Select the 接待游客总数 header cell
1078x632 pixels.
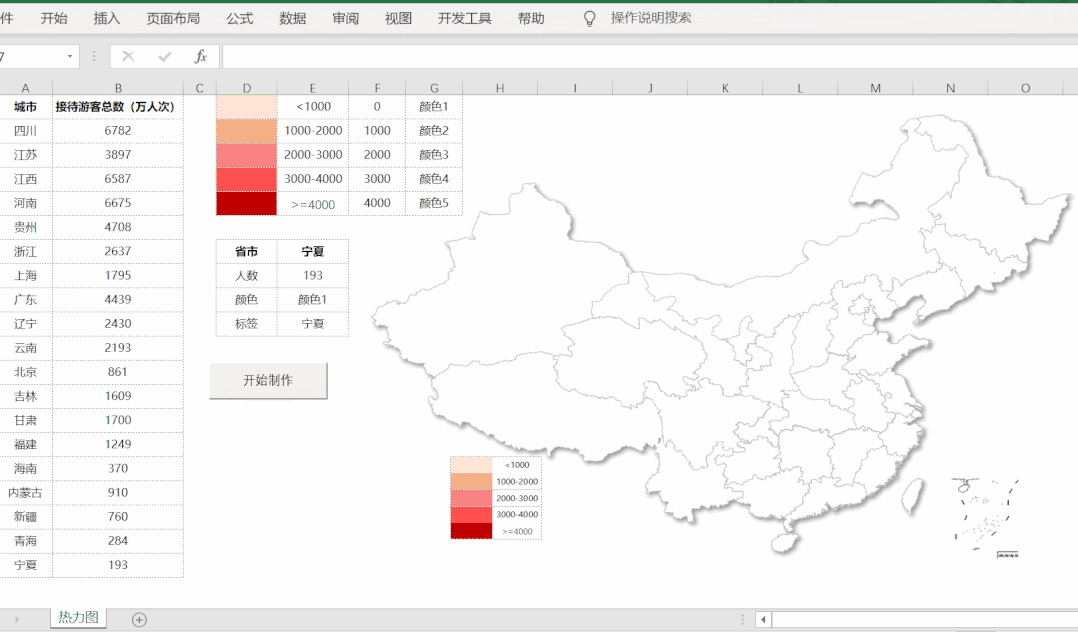pos(118,107)
